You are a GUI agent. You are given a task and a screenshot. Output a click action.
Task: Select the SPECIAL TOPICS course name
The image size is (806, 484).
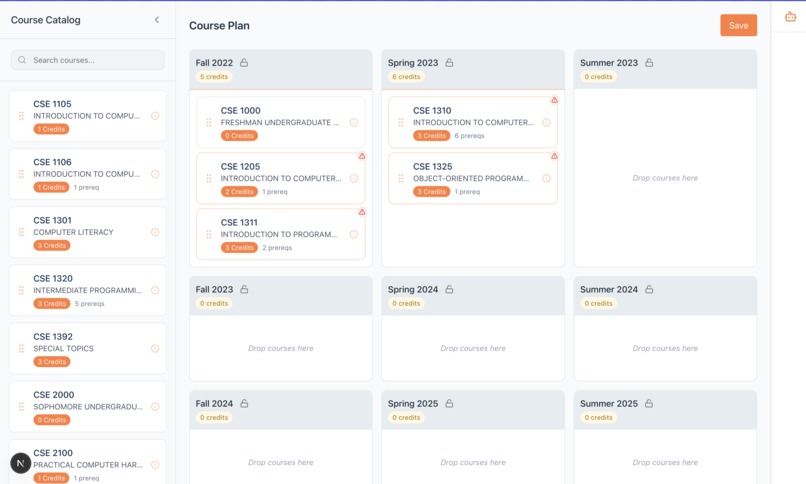(64, 348)
